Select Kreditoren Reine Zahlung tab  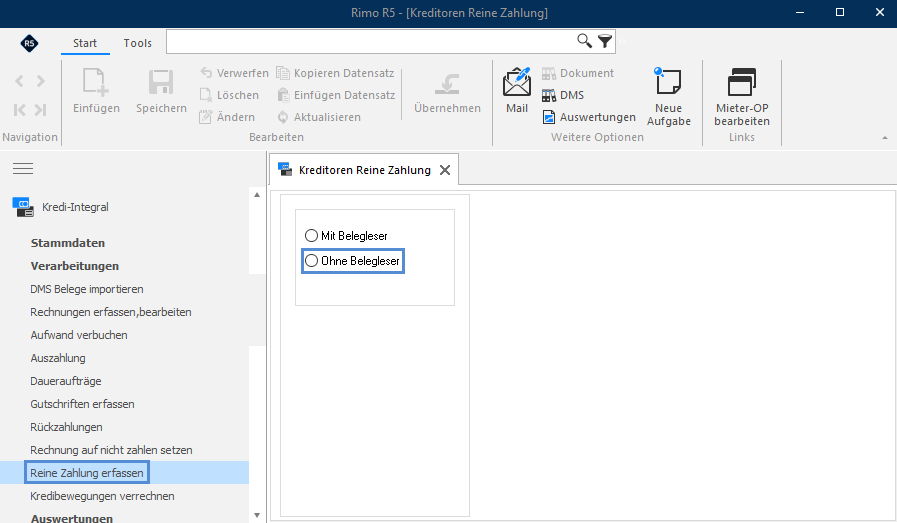tap(364, 170)
